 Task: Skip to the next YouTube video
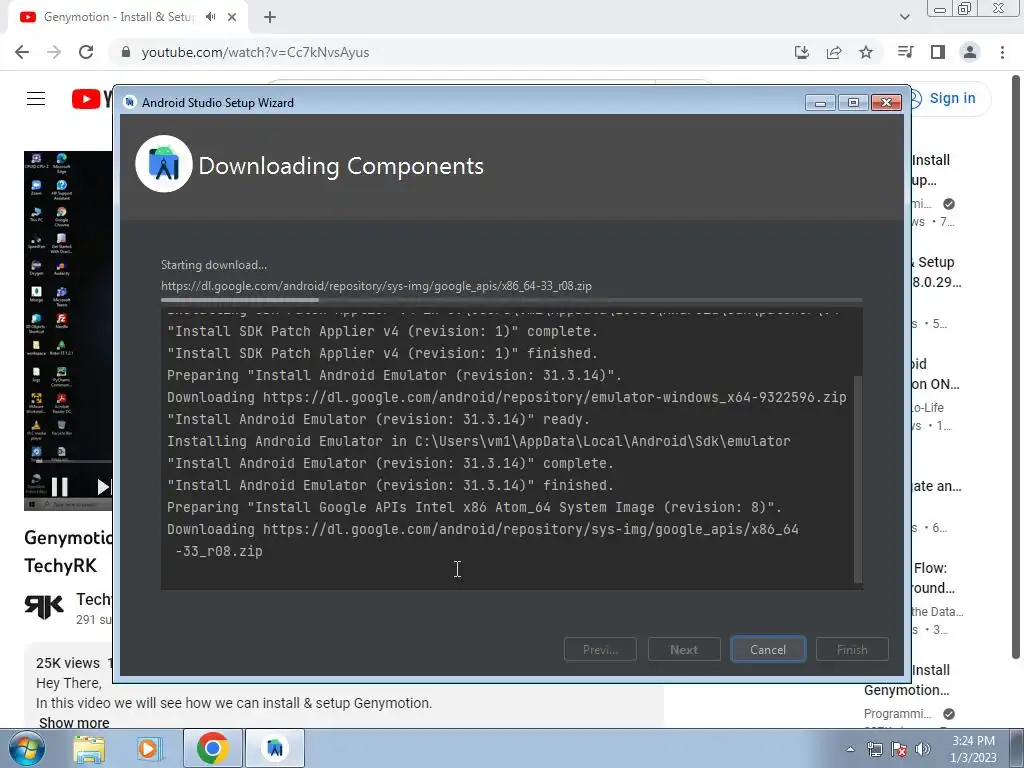coord(103,487)
